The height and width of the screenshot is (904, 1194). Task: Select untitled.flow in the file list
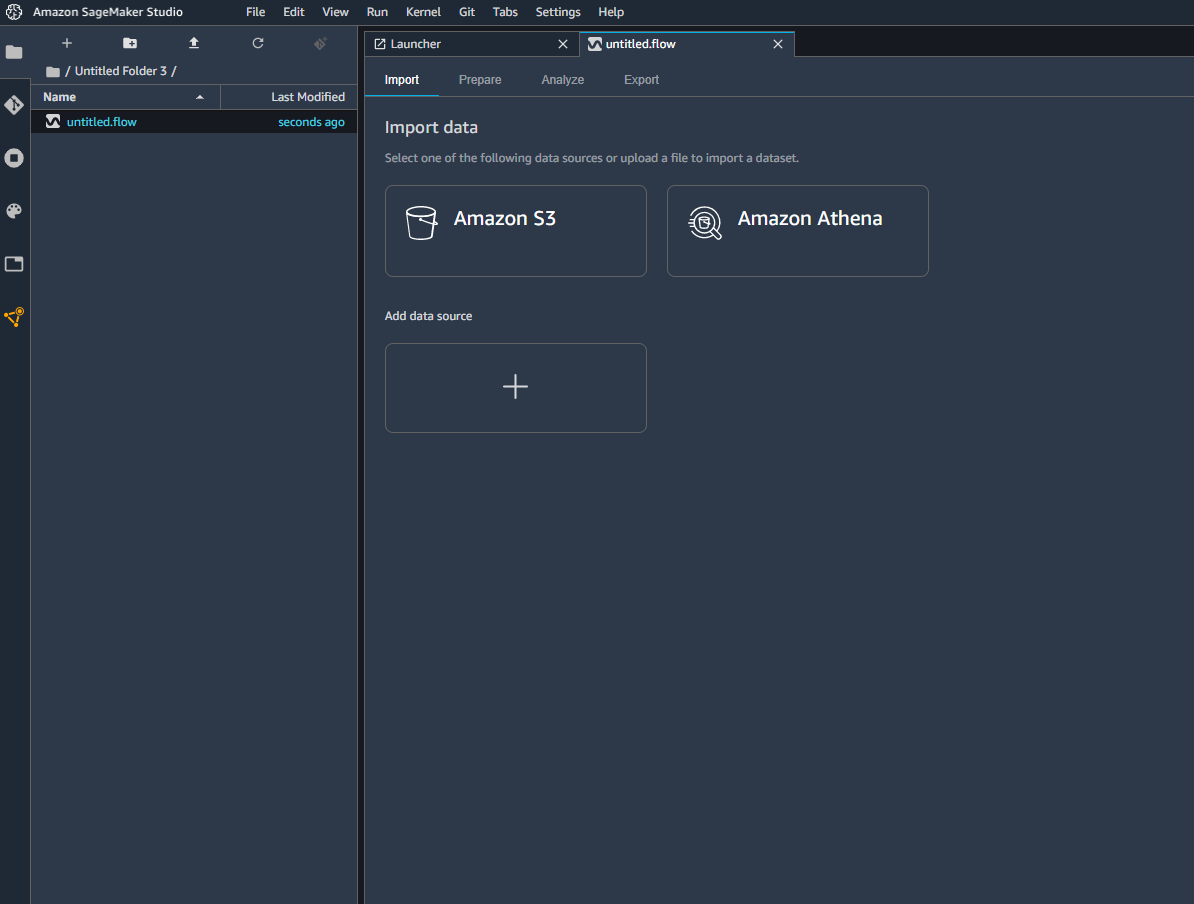coord(102,122)
